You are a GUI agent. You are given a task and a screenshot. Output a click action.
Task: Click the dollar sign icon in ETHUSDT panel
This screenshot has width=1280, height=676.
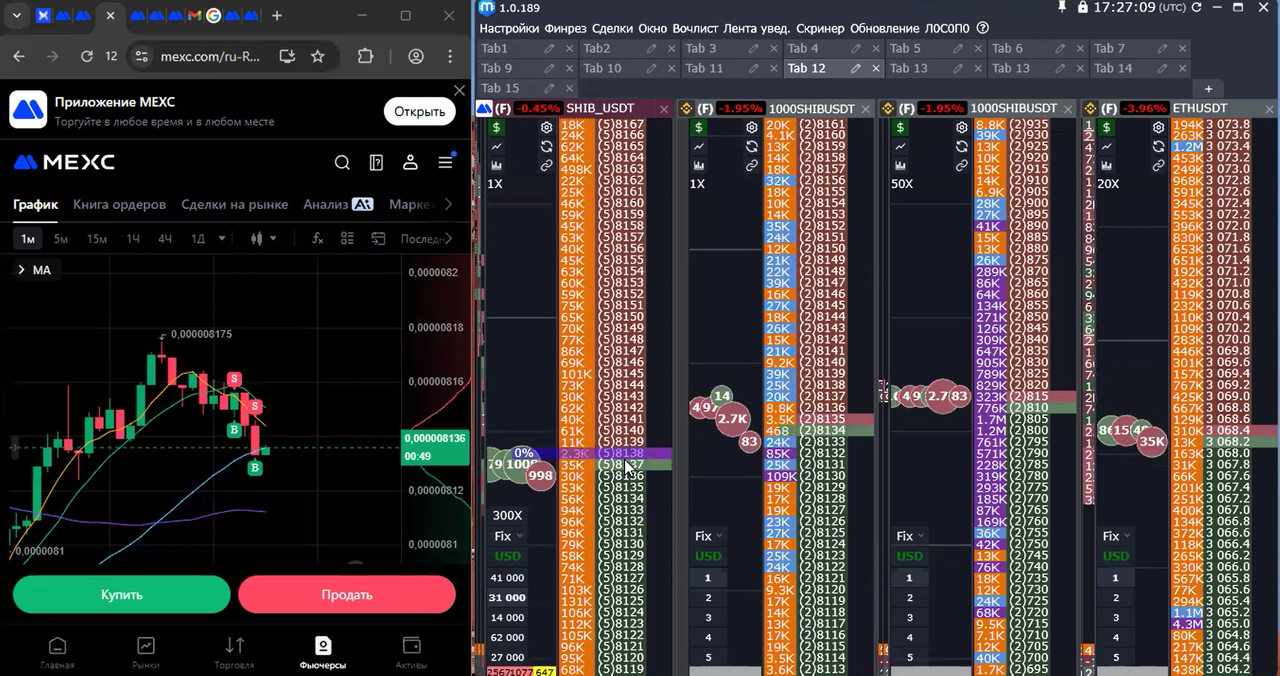coord(1108,128)
